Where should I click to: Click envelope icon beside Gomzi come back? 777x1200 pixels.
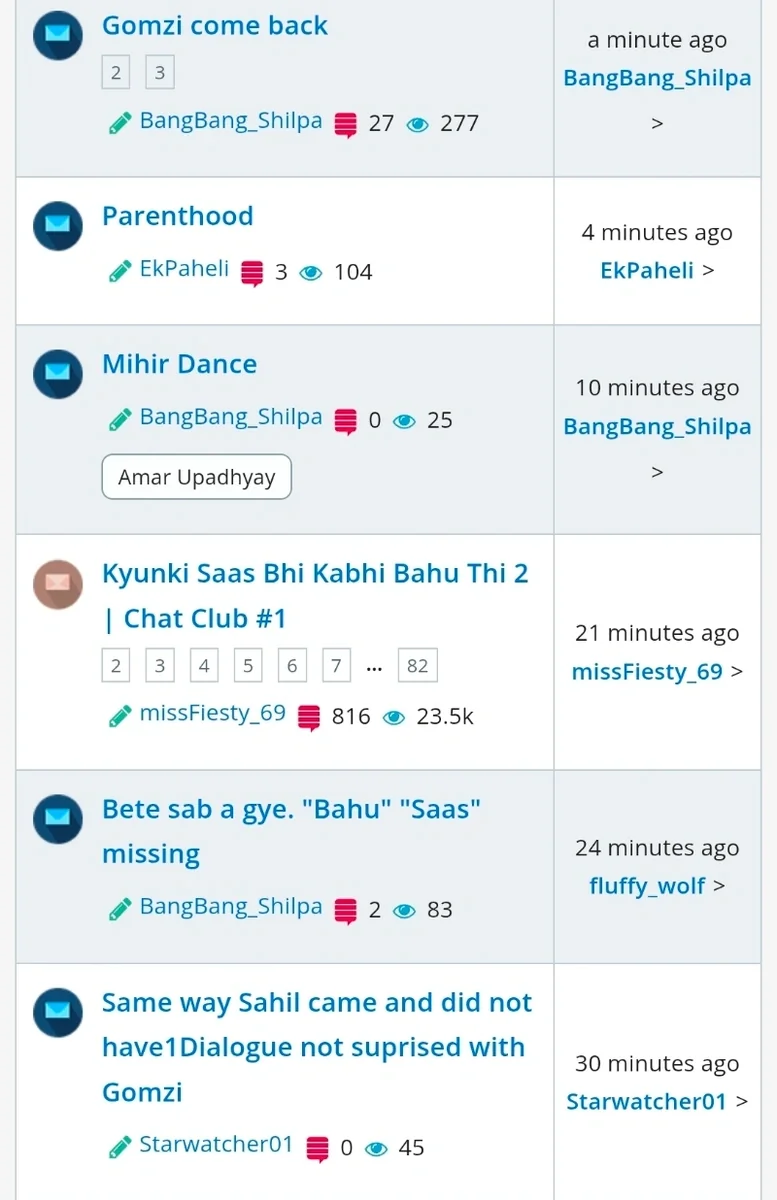point(58,36)
